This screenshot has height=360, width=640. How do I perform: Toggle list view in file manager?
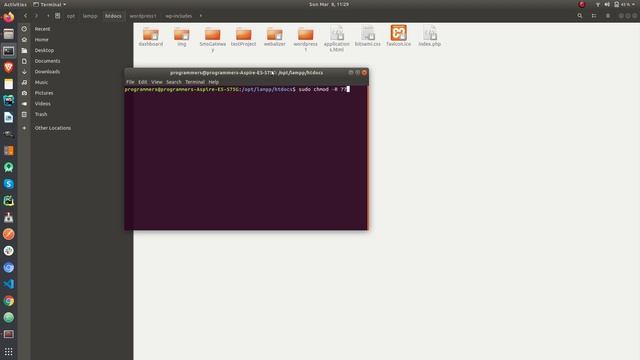pos(594,16)
